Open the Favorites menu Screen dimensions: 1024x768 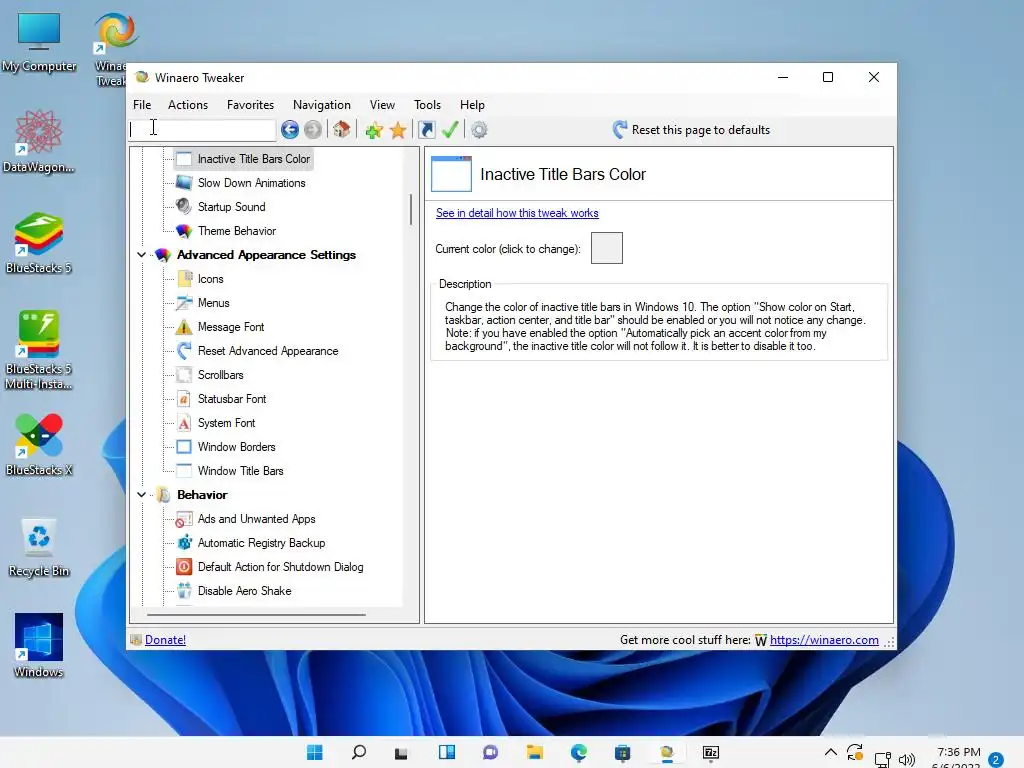pos(250,104)
